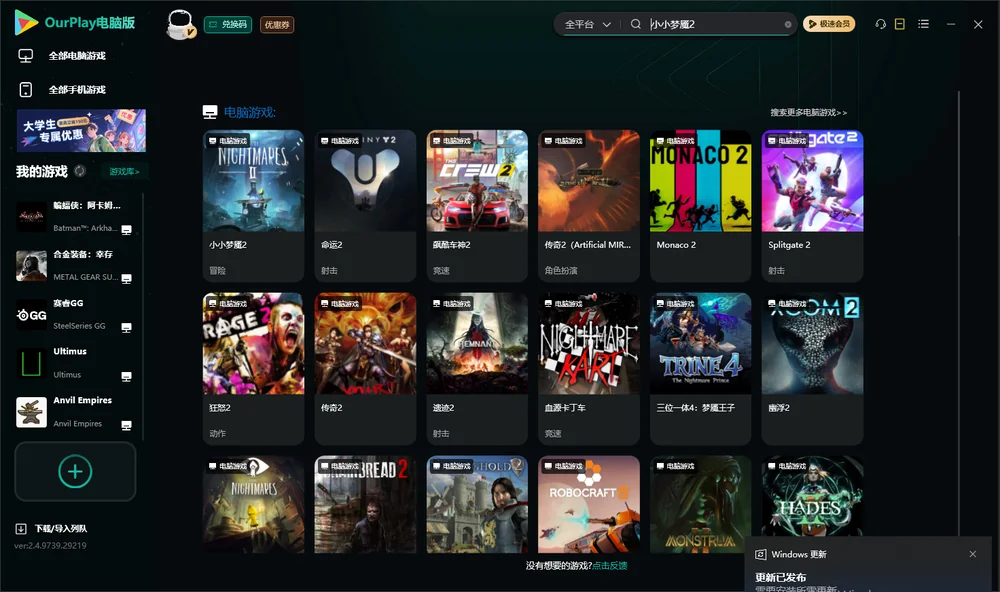Open the Monaco 2 game card
Viewport: 1000px width, 592px height.
click(x=700, y=205)
